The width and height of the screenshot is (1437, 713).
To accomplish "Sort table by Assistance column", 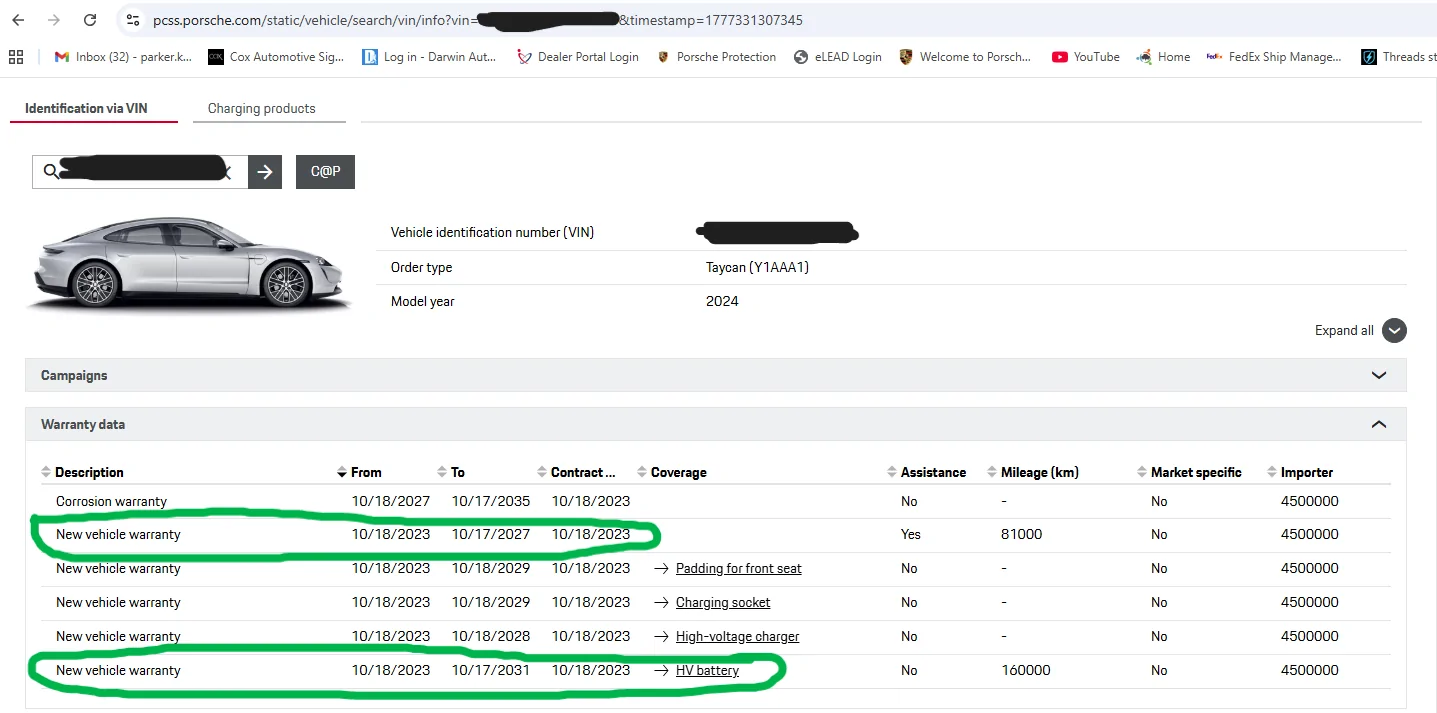I will (927, 472).
